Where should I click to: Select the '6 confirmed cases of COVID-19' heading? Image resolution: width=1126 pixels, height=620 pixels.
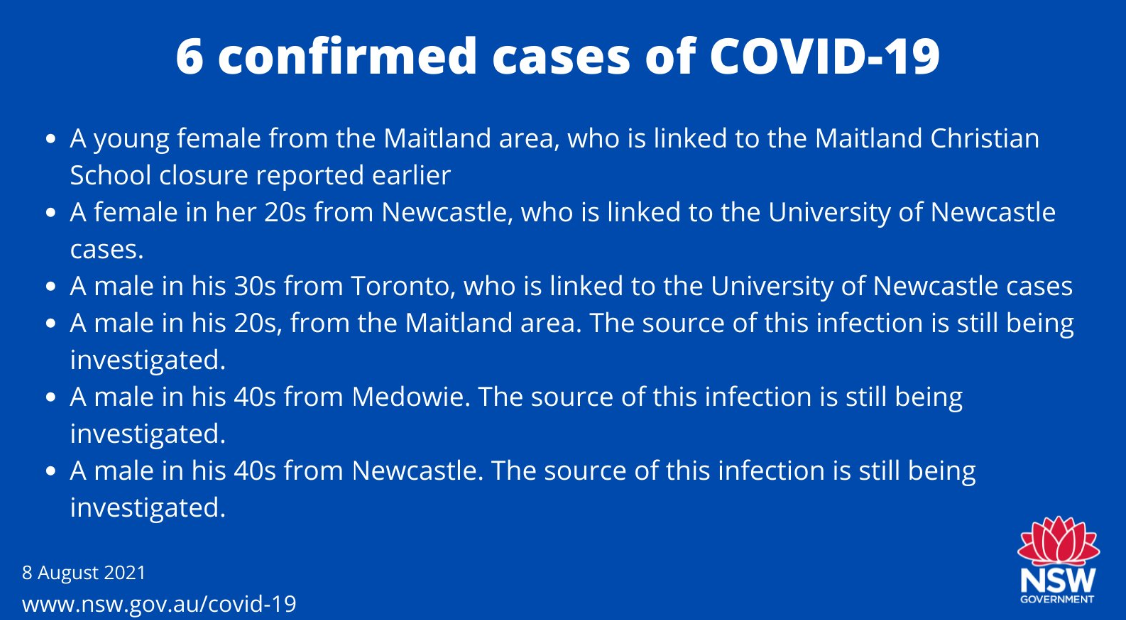point(558,58)
